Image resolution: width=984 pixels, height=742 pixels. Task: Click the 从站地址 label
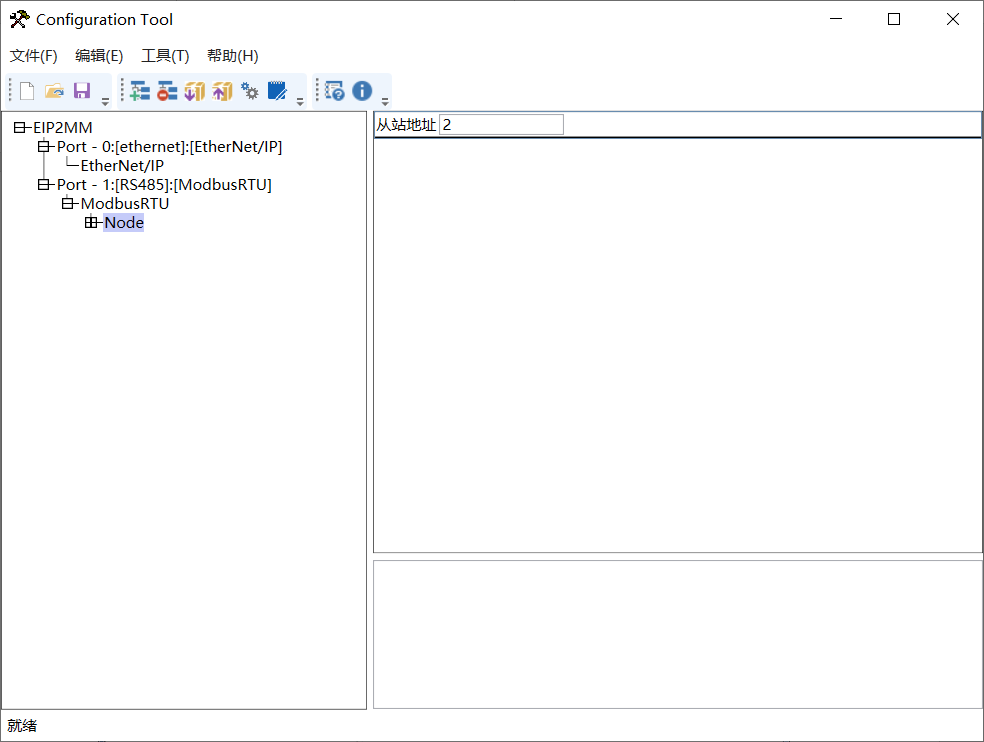(406, 125)
